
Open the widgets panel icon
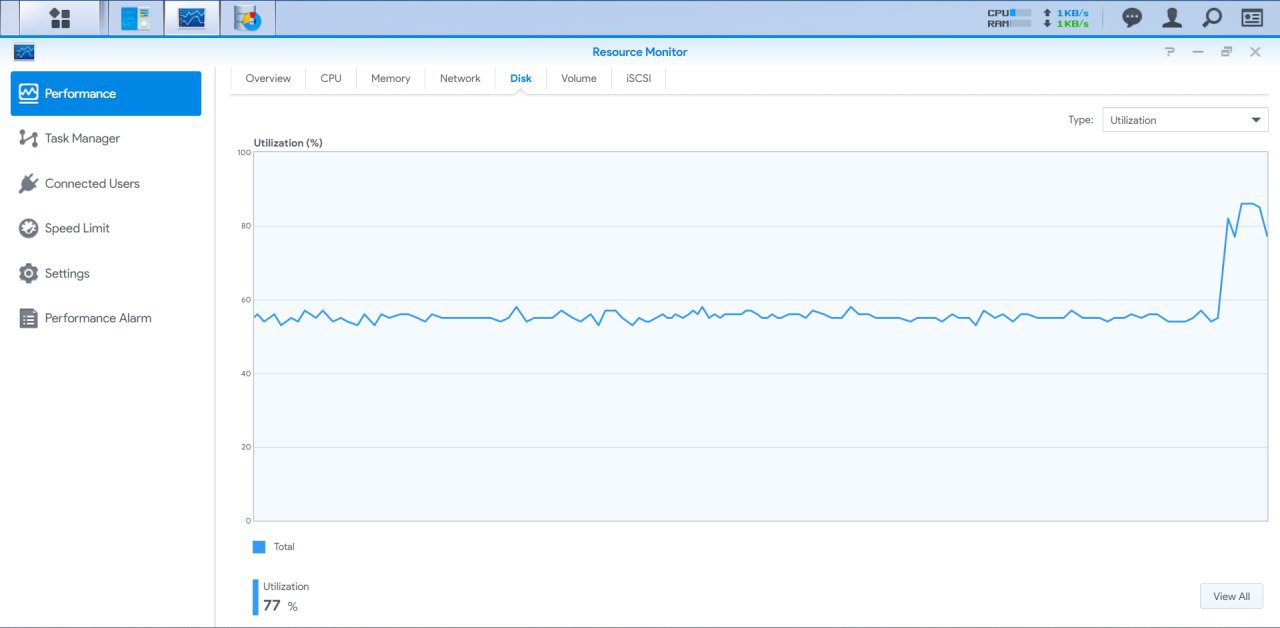click(x=1252, y=18)
